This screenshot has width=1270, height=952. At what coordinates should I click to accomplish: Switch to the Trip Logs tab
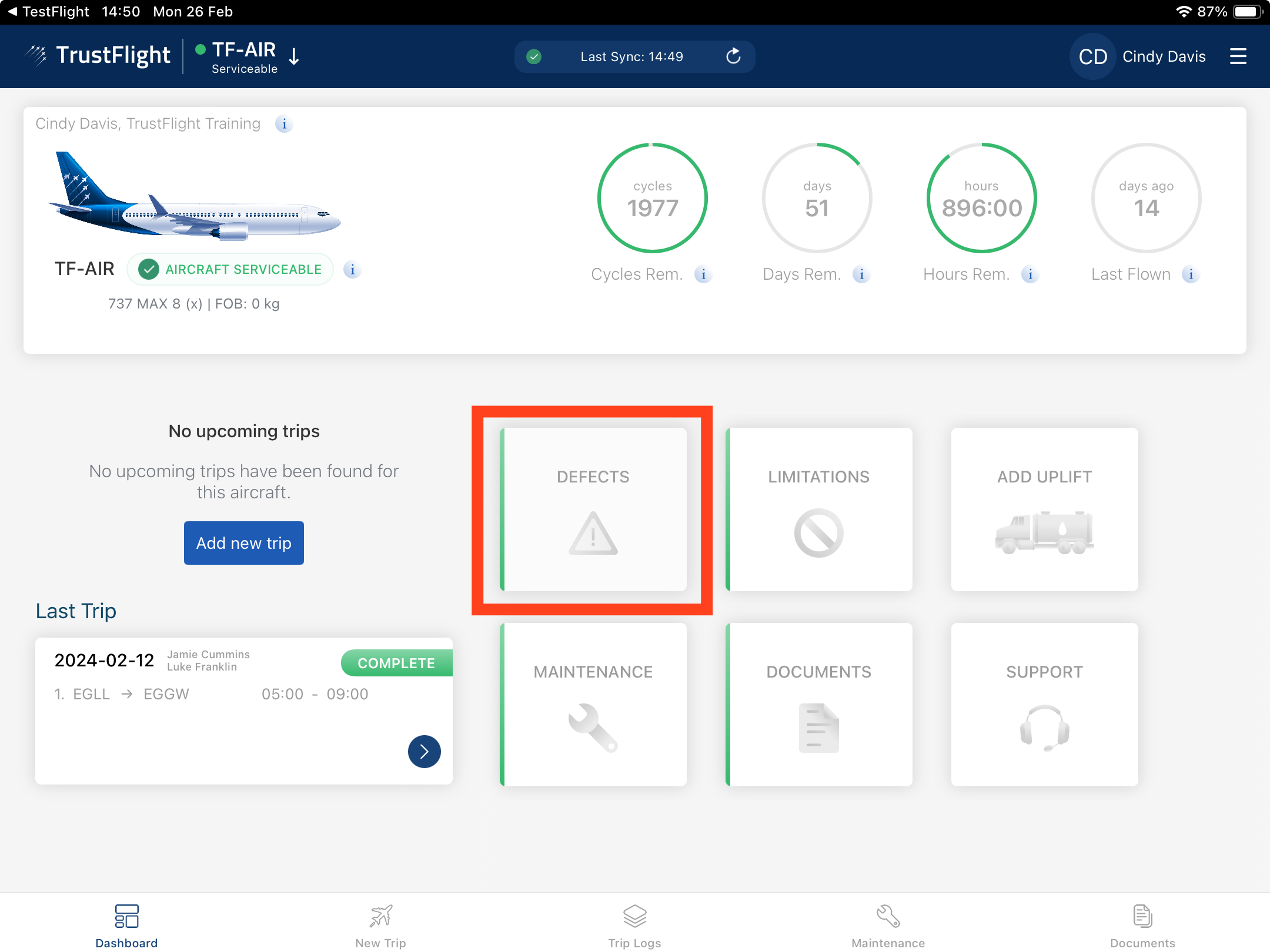[x=634, y=925]
